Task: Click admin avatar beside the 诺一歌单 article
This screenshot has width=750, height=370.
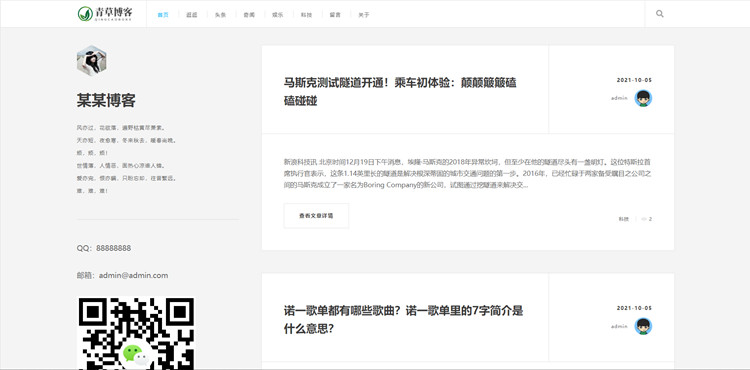Action: [643, 326]
